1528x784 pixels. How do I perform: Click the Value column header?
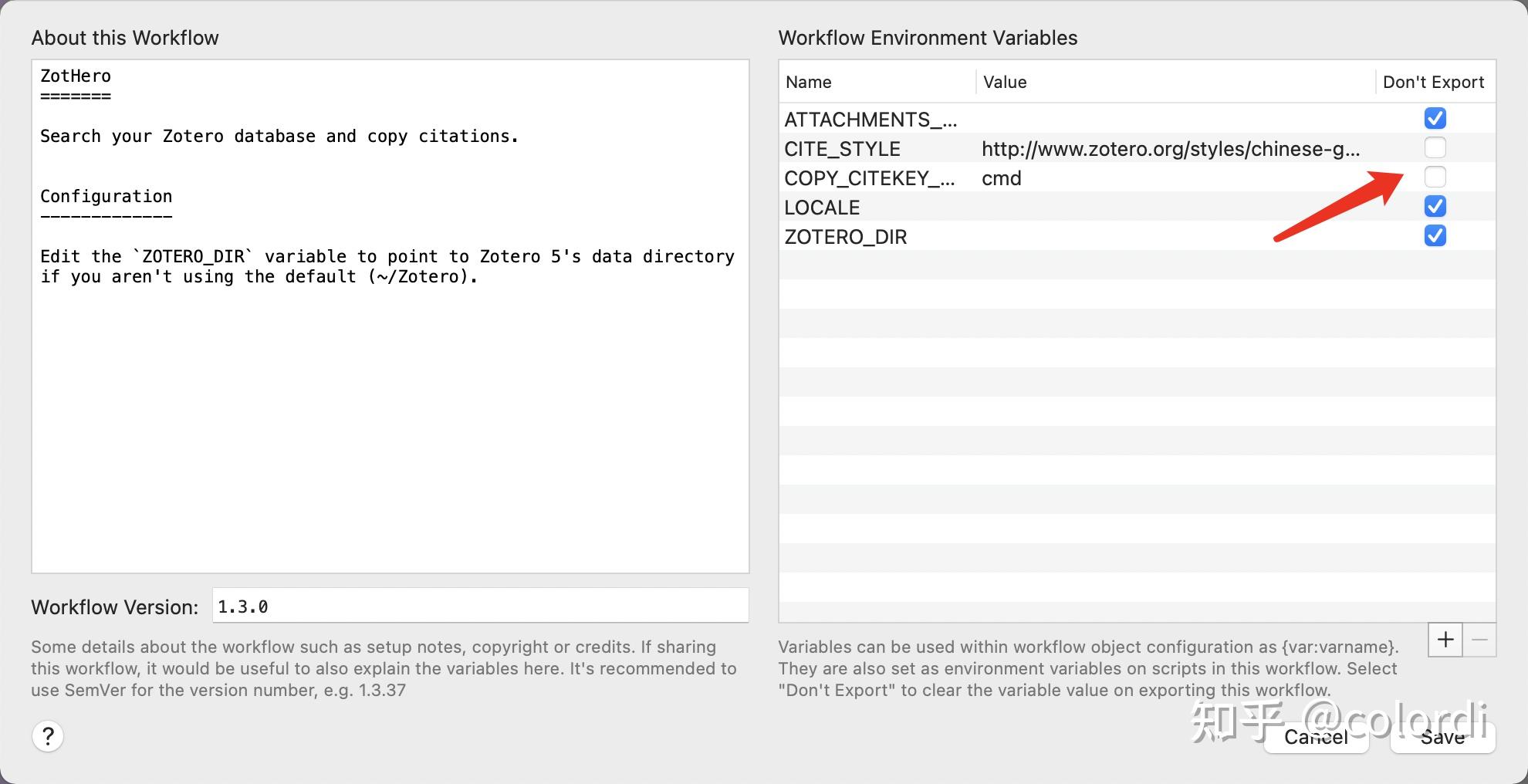[x=1005, y=83]
